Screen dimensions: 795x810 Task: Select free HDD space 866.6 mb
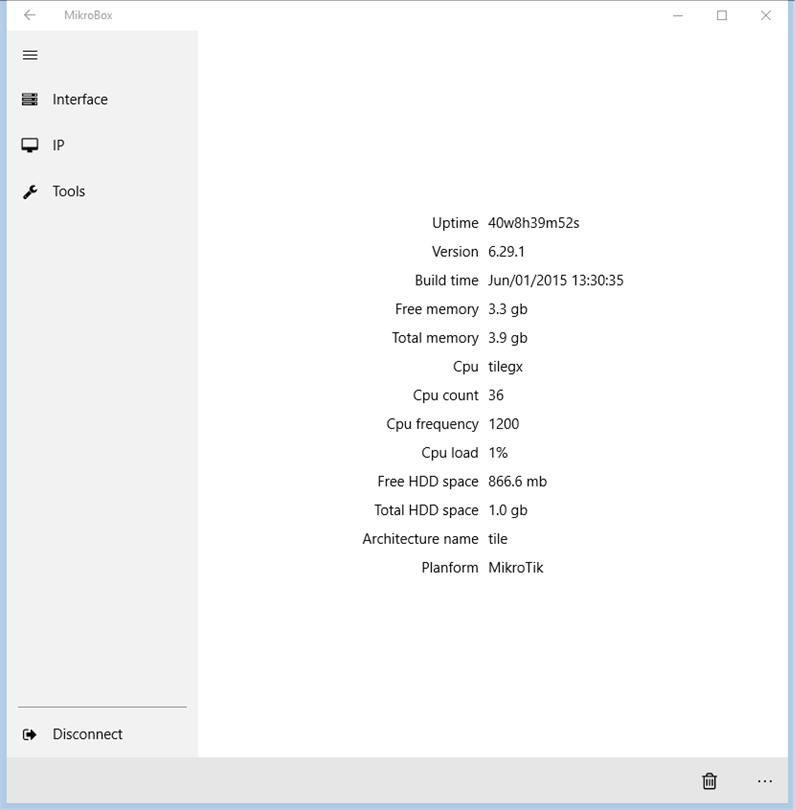[518, 481]
